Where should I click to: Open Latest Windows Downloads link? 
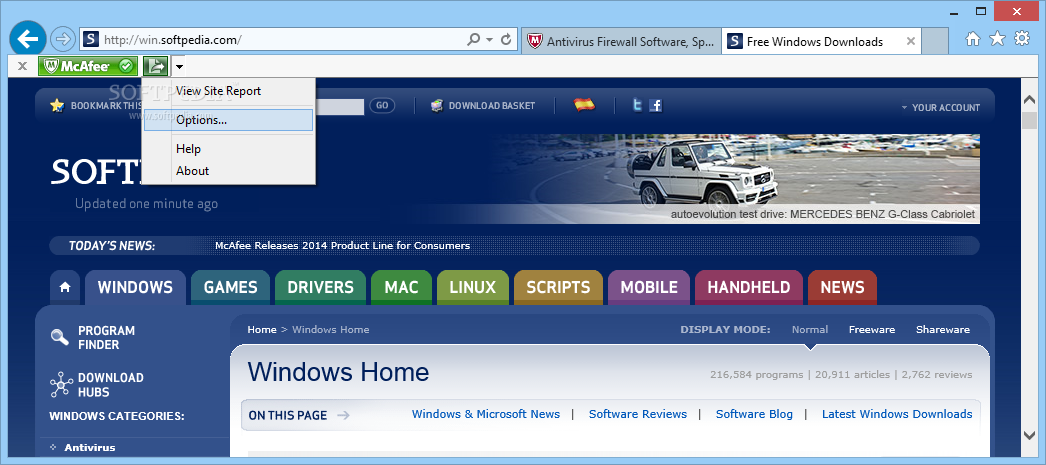point(897,414)
